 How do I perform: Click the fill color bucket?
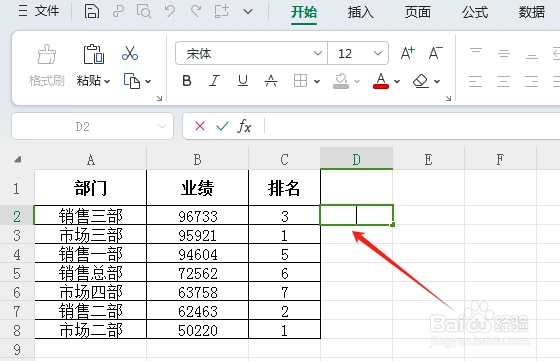click(x=341, y=81)
